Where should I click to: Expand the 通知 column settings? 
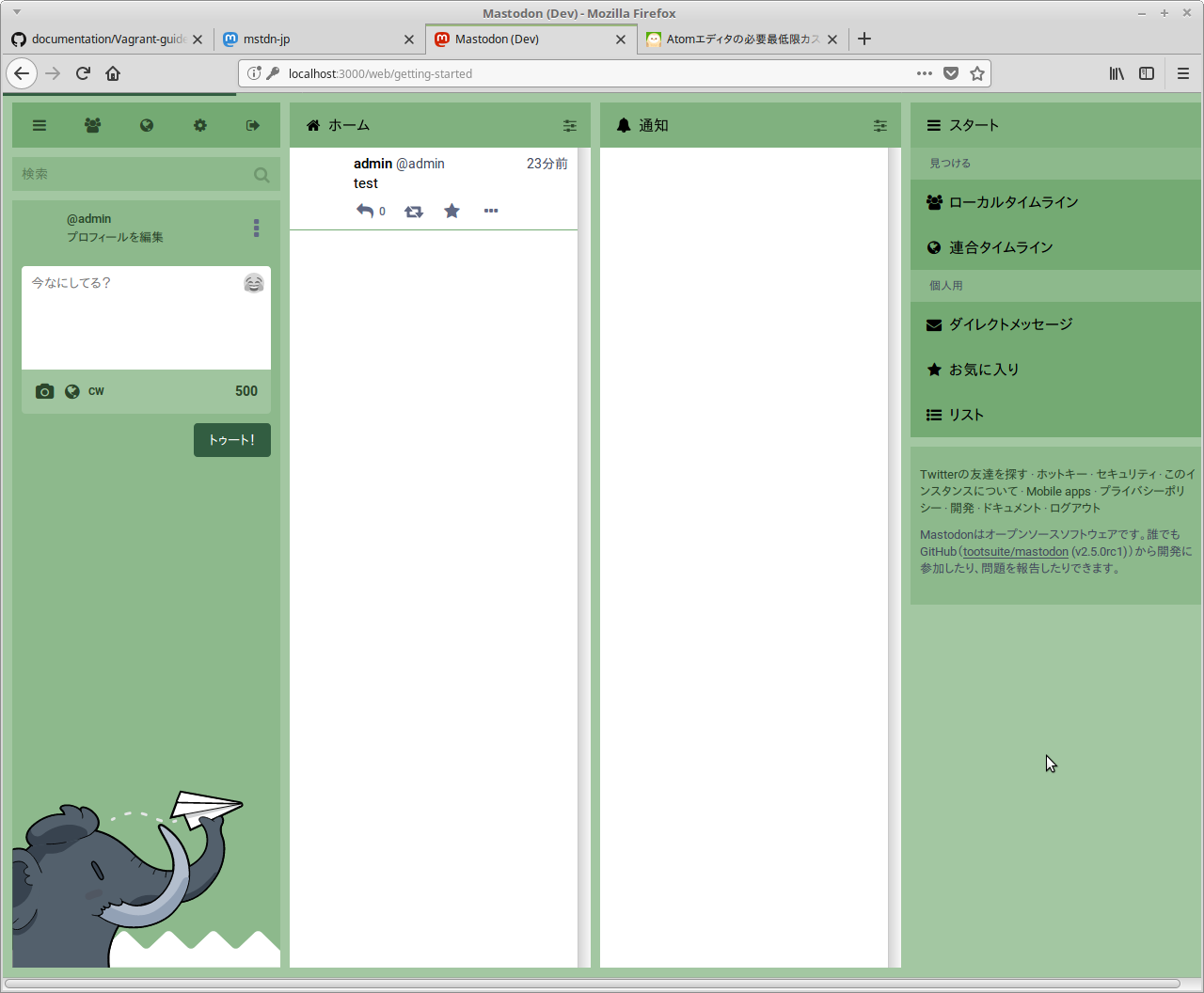point(880,126)
